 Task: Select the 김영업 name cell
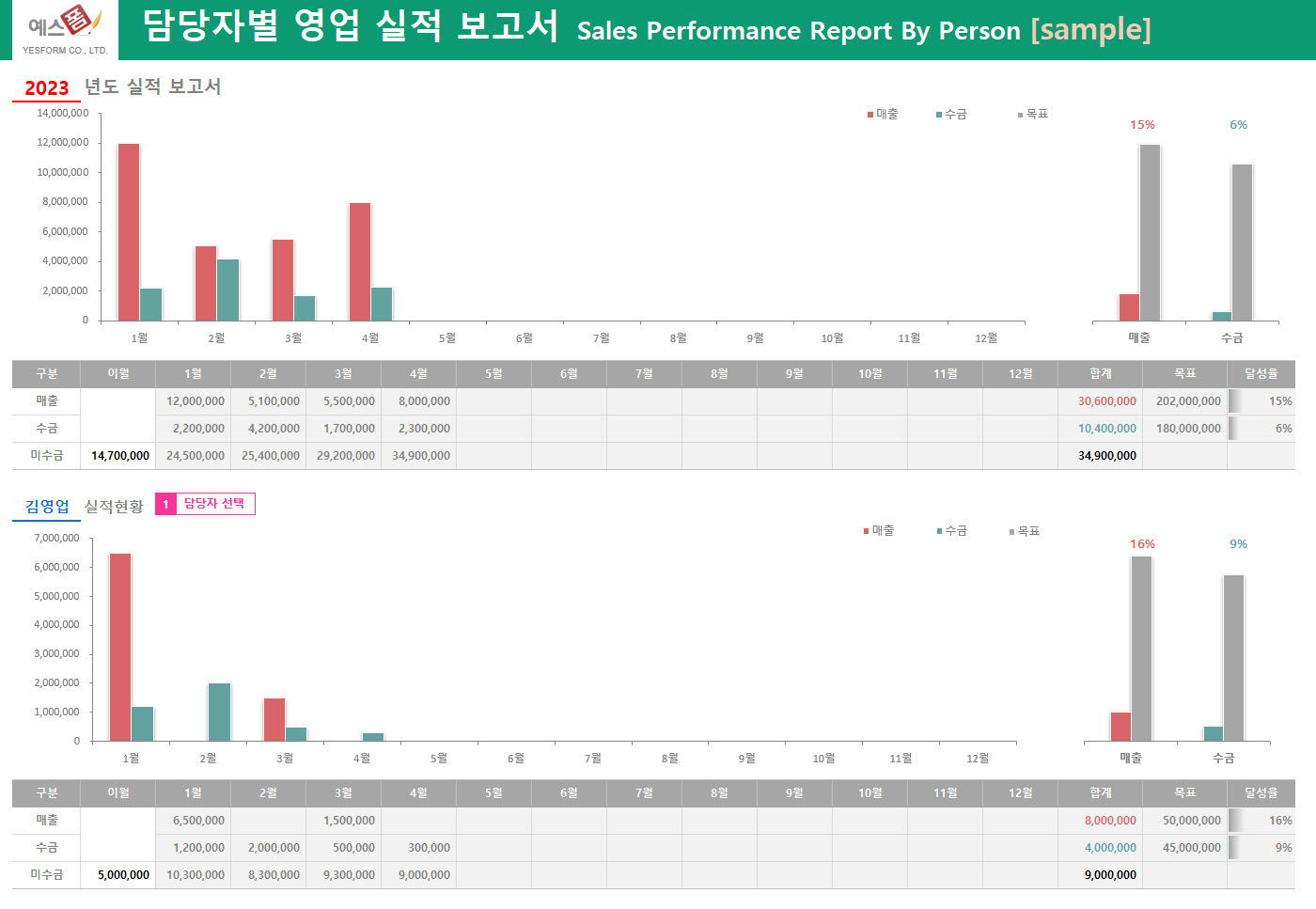coord(46,507)
